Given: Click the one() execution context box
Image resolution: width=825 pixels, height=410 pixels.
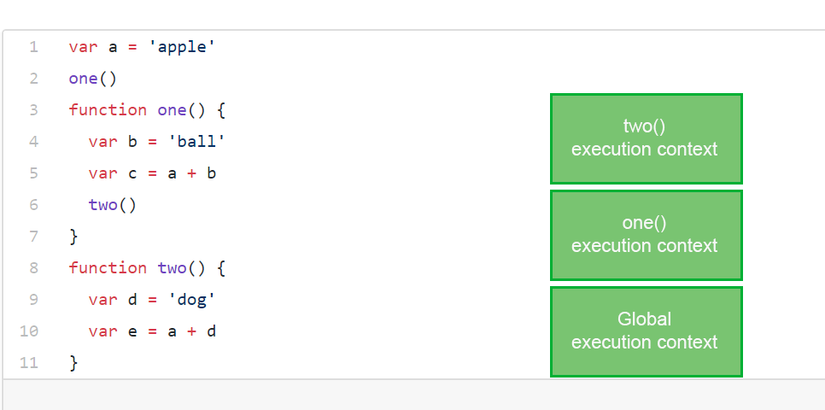Looking at the screenshot, I should click(645, 234).
